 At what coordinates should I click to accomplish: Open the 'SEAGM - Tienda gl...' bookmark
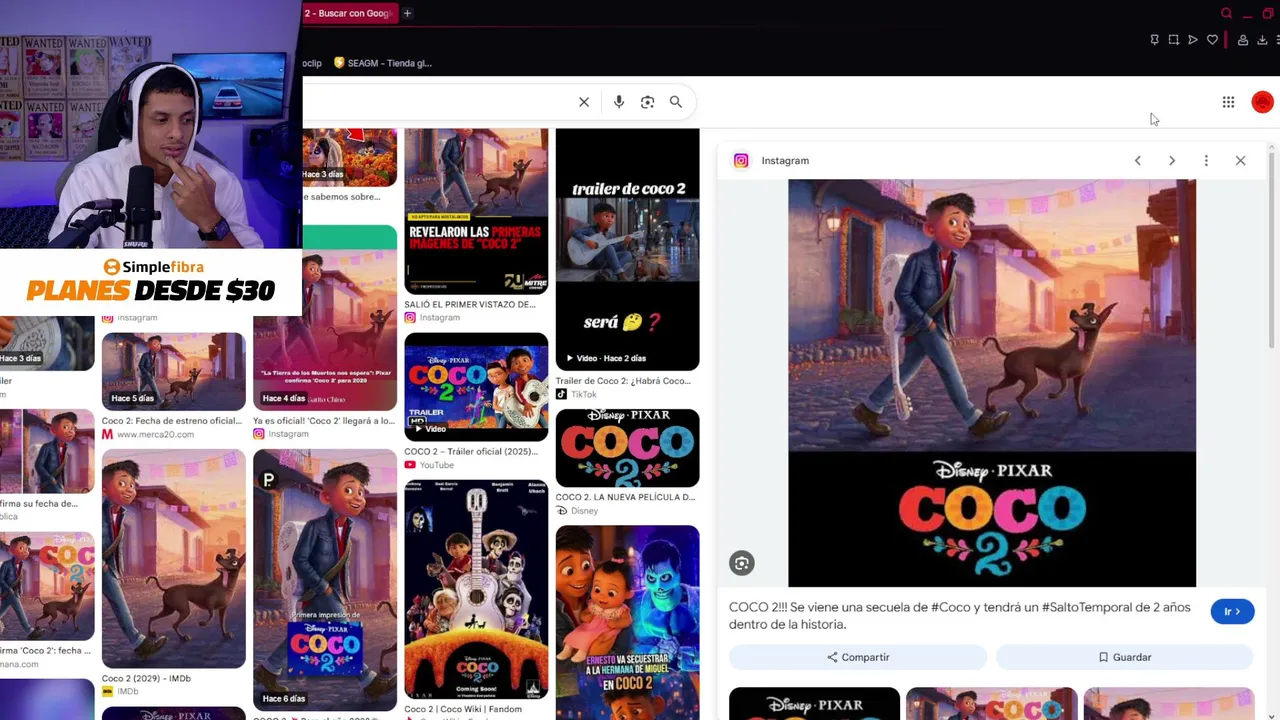(383, 63)
